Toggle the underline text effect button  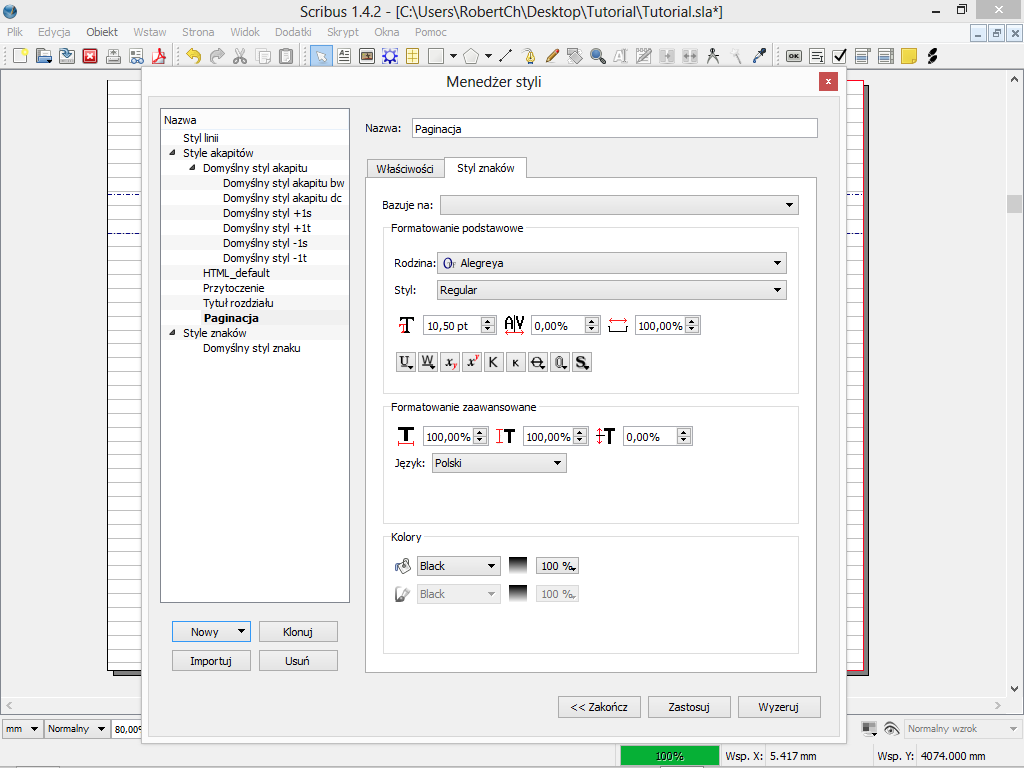pos(406,362)
